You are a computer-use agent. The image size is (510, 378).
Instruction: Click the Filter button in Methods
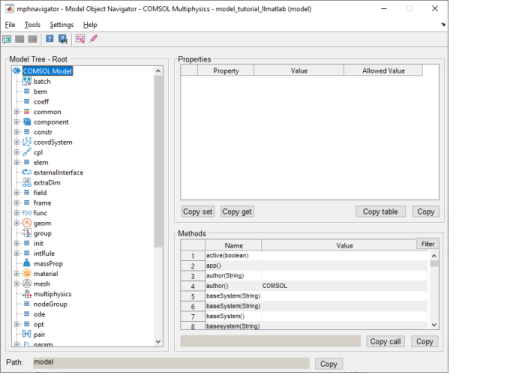click(428, 244)
